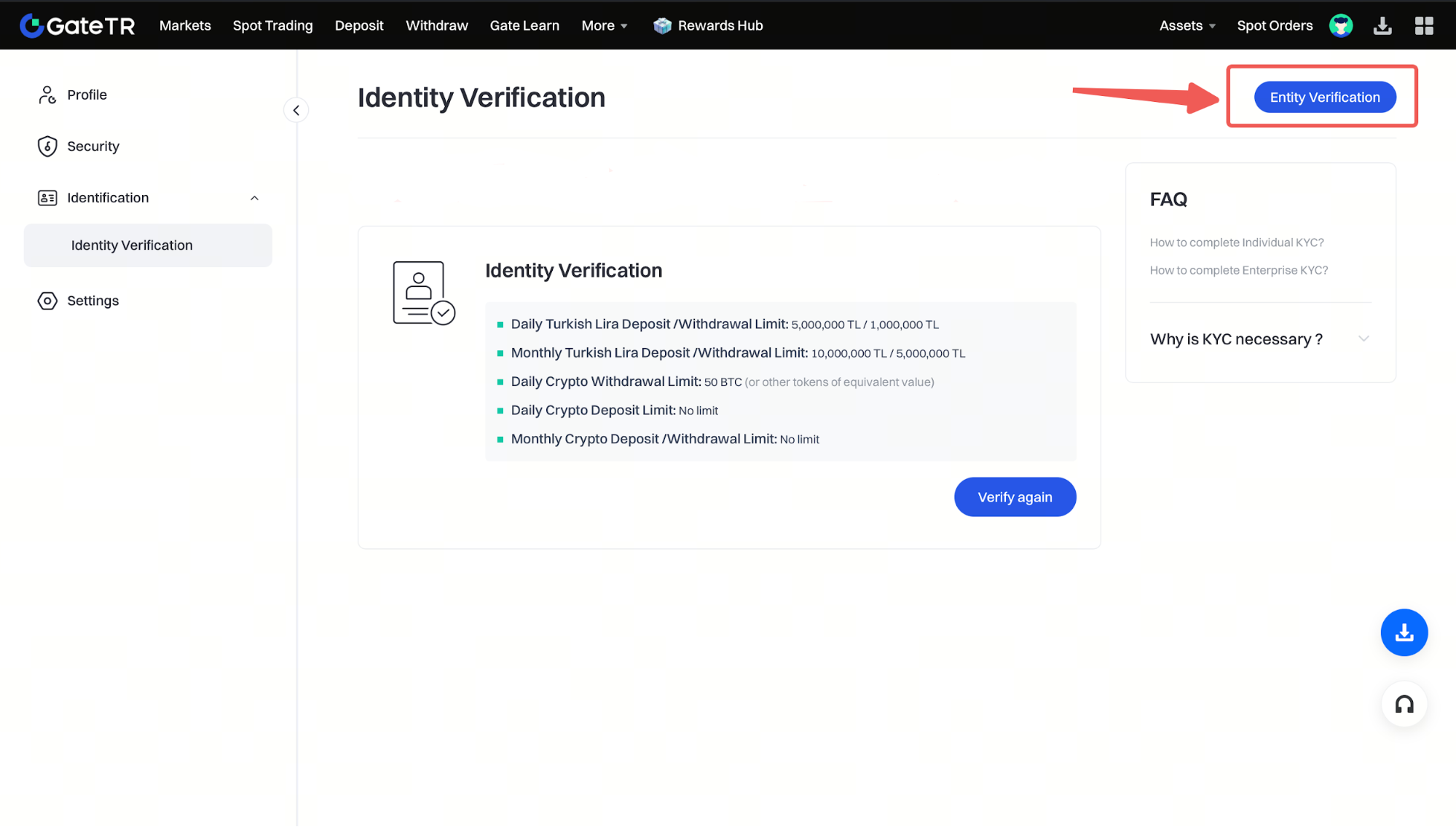Image resolution: width=1456 pixels, height=827 pixels.
Task: Click the GateTR logo
Action: (77, 25)
